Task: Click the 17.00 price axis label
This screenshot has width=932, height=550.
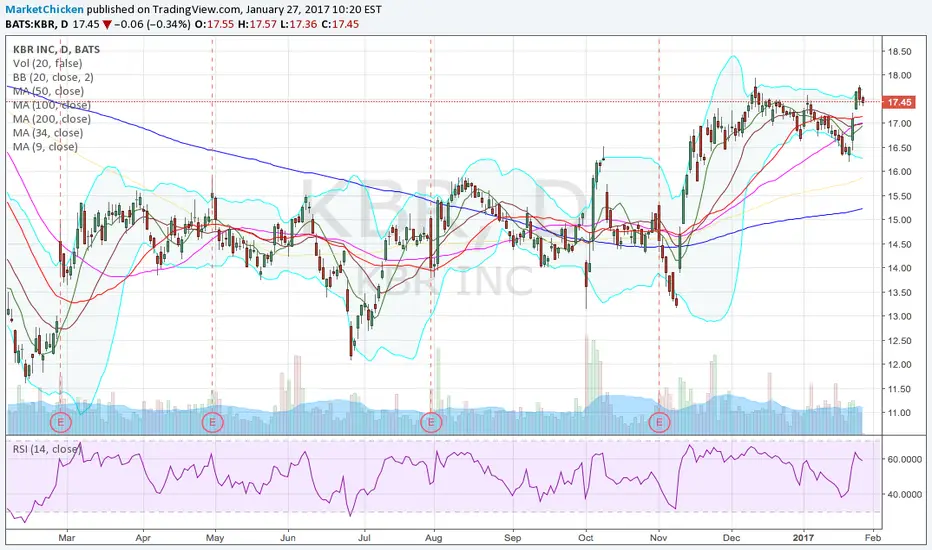Action: (899, 124)
